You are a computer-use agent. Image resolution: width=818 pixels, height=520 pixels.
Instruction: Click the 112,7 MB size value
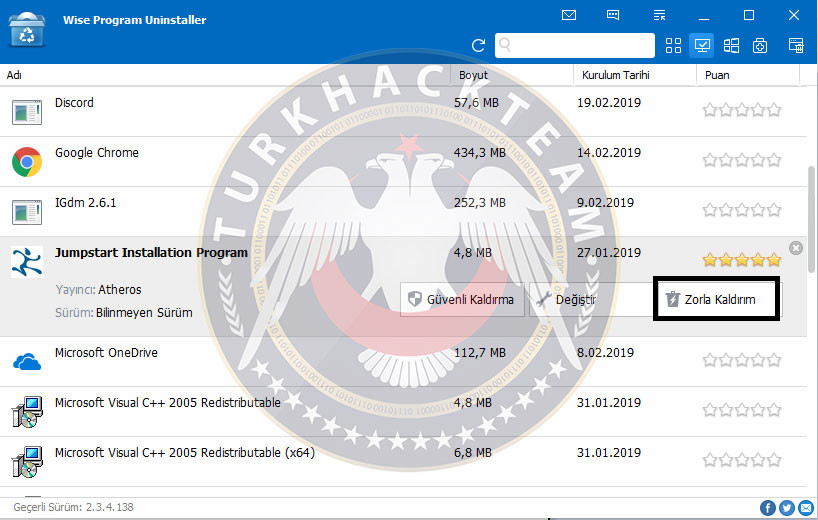point(479,353)
